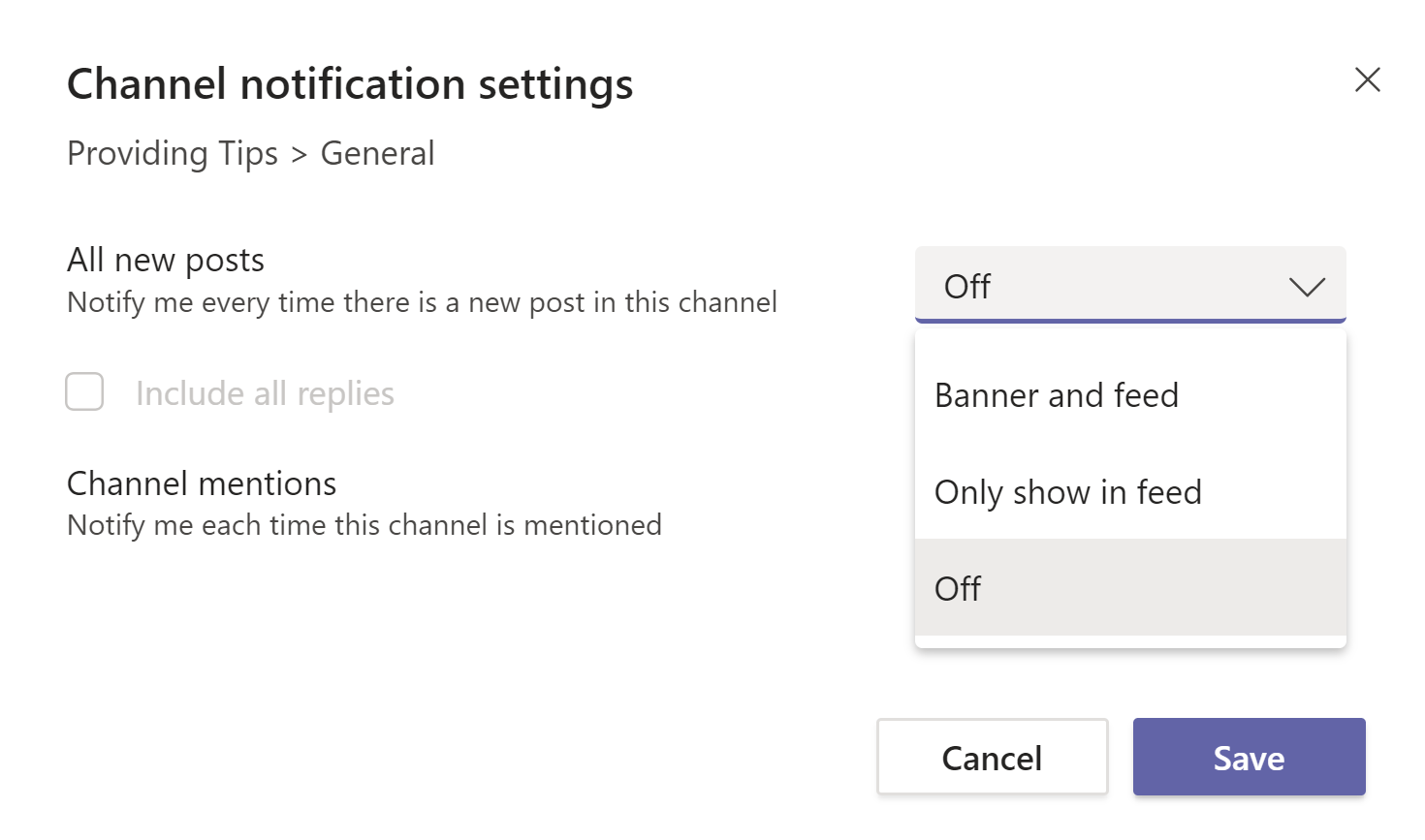
Task: Cancel the notification changes
Action: tap(992, 757)
